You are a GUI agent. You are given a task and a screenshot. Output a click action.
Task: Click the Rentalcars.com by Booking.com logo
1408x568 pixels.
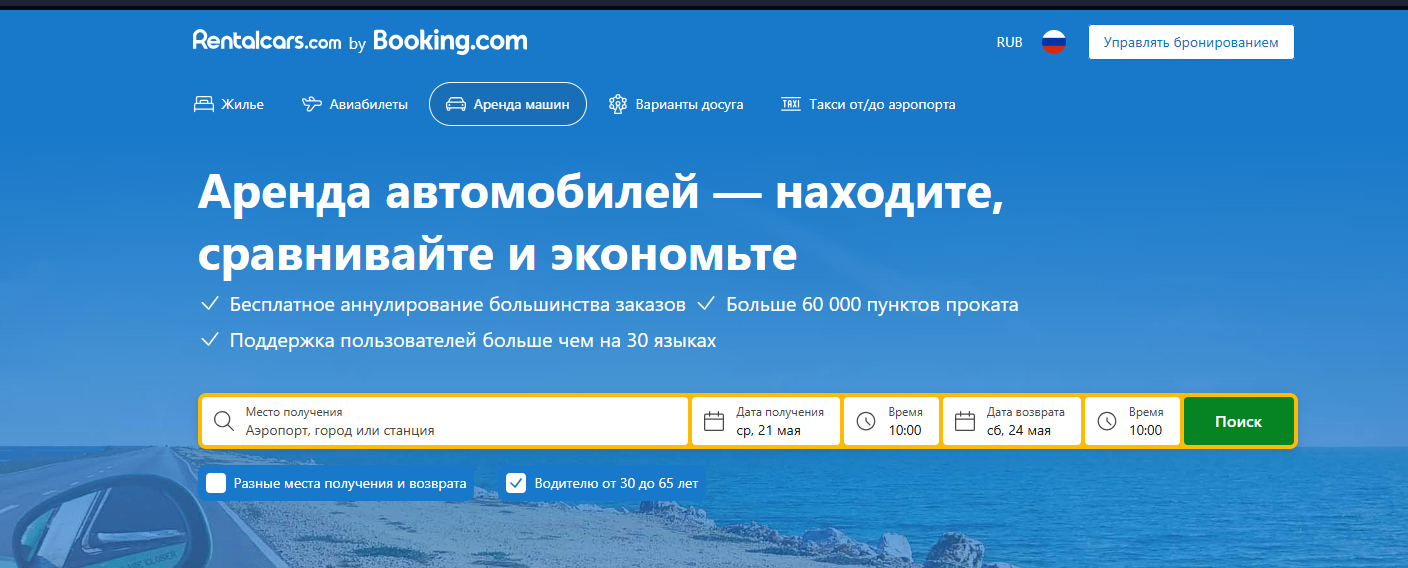(x=360, y=42)
